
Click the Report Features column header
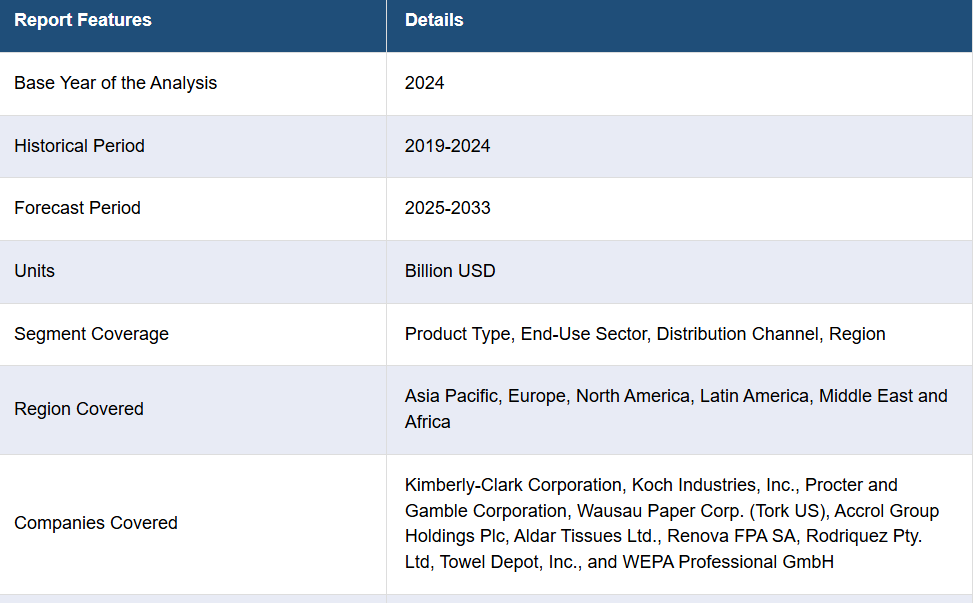point(83,20)
